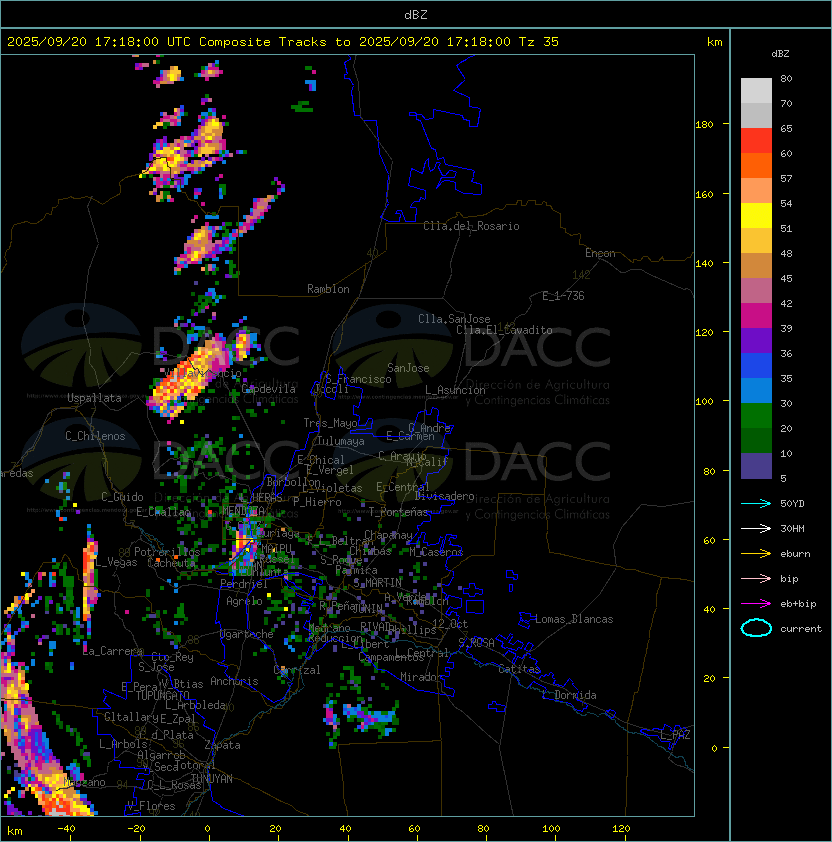This screenshot has height=842, width=832.
Task: Click the 'L_Asuncion' place label
Action: click(455, 390)
